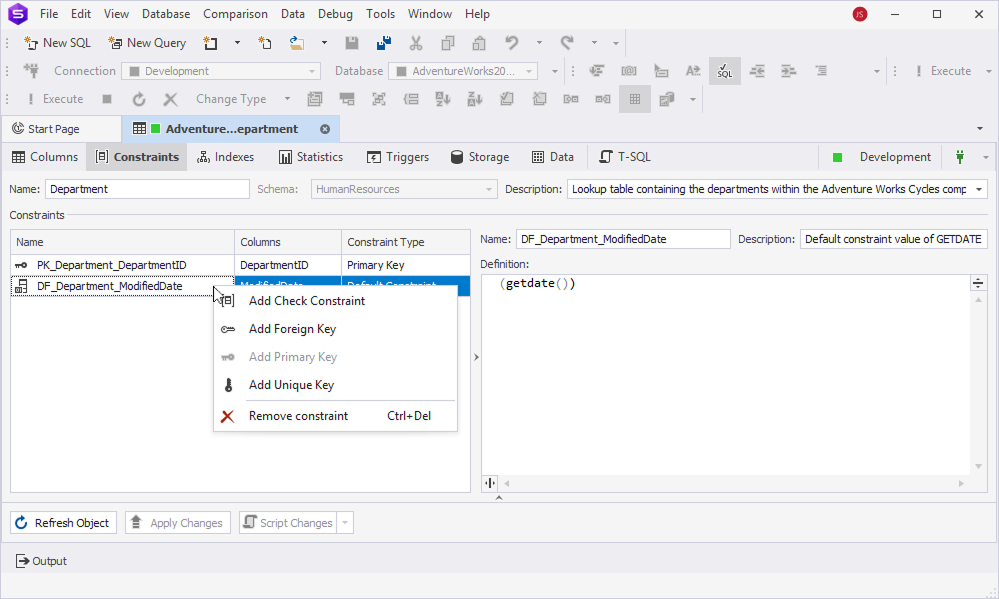Open dropdown arrow next to Open folder
The image size is (999, 599).
click(x=324, y=43)
